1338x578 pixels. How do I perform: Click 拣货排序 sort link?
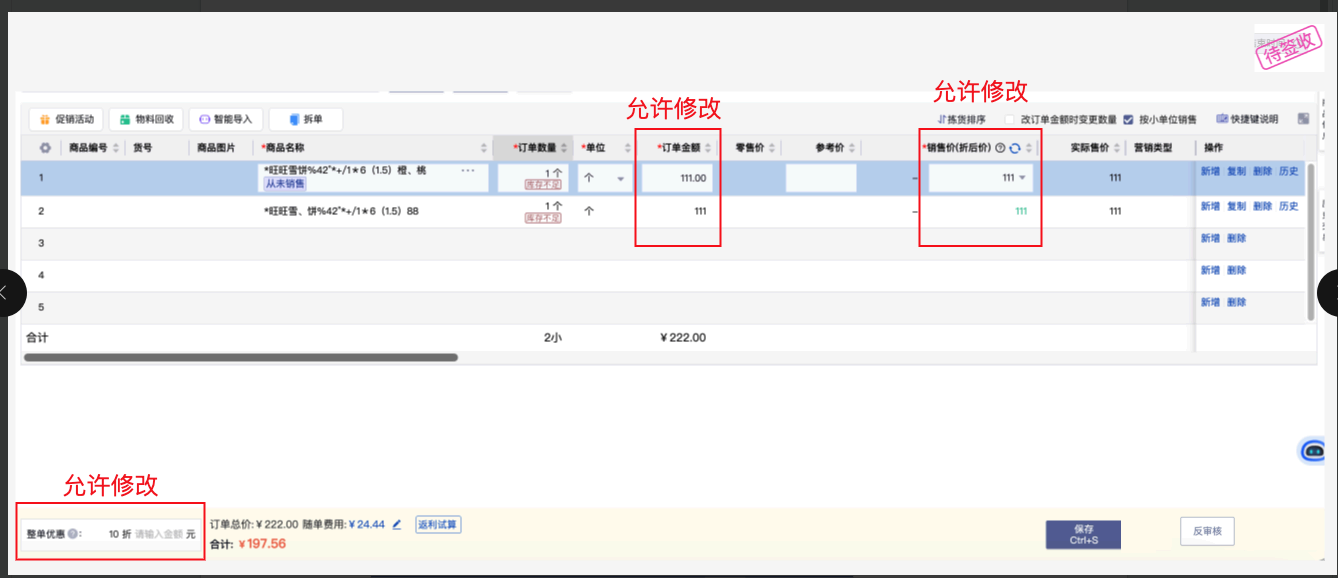point(961,119)
